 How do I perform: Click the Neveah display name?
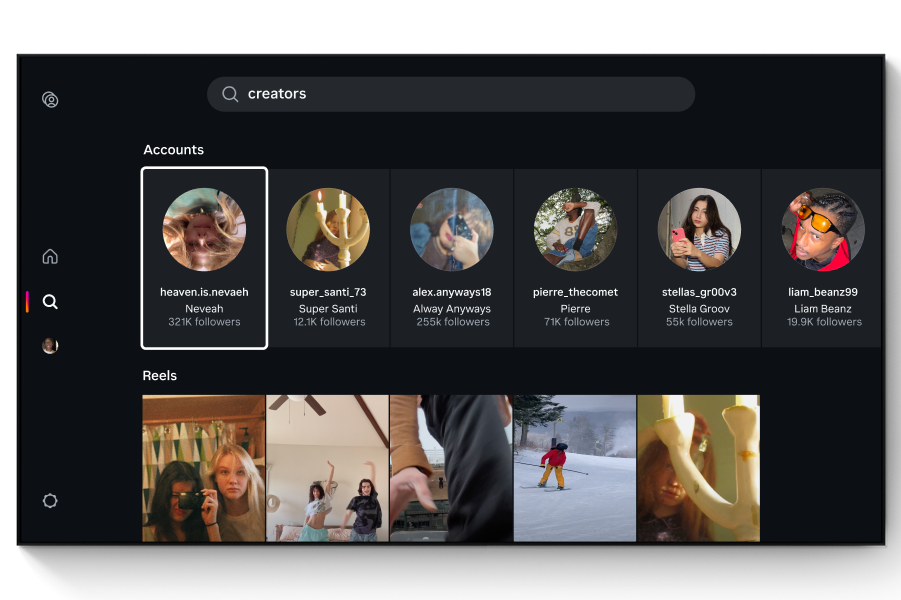tap(204, 309)
